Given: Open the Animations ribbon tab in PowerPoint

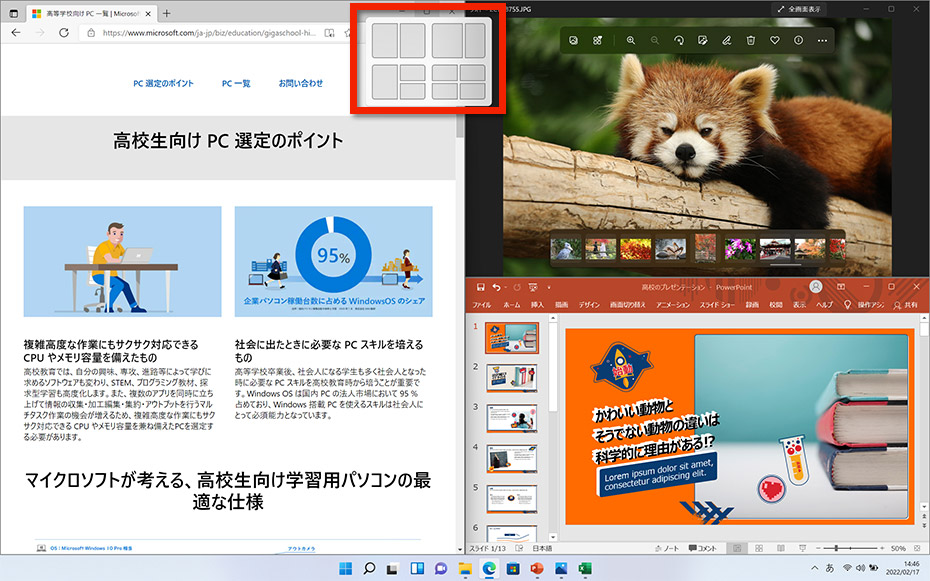Looking at the screenshot, I should pos(673,305).
